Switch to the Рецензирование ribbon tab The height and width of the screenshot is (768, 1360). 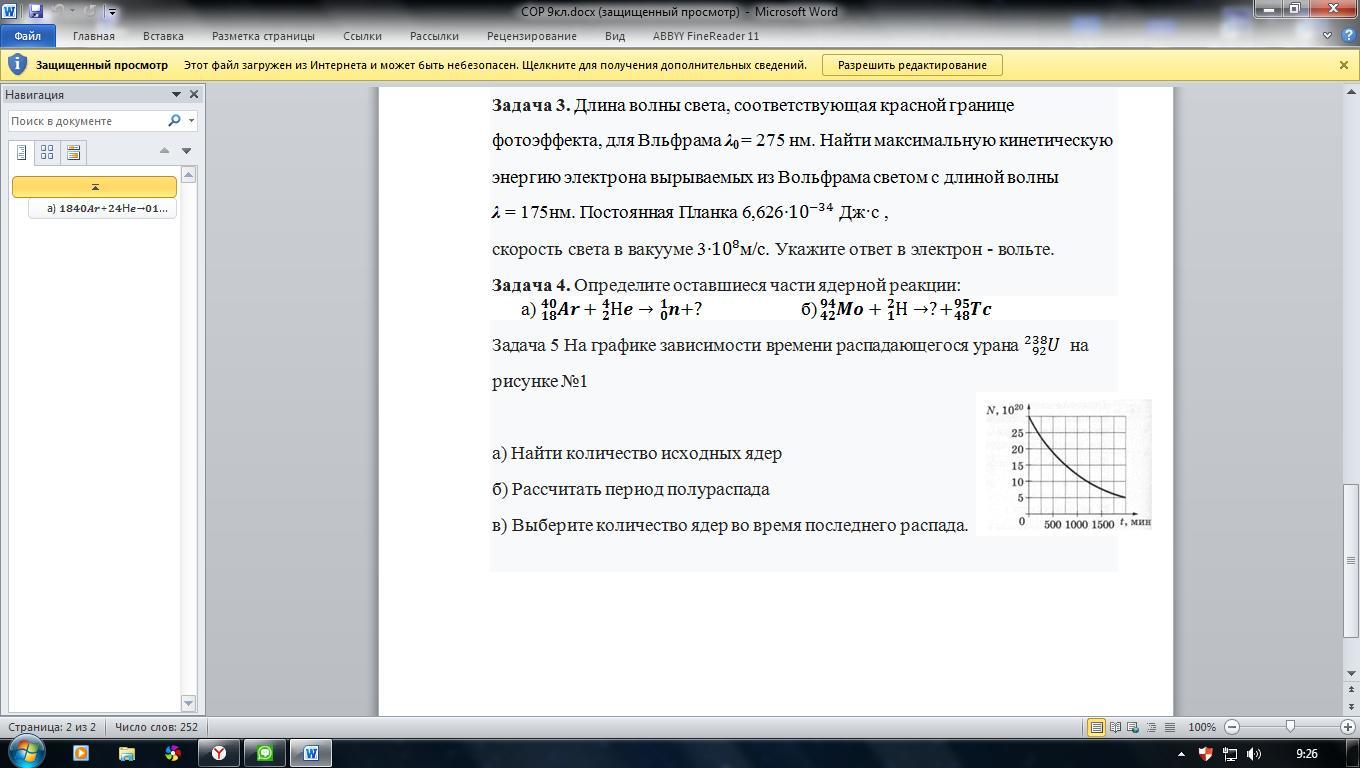point(531,36)
